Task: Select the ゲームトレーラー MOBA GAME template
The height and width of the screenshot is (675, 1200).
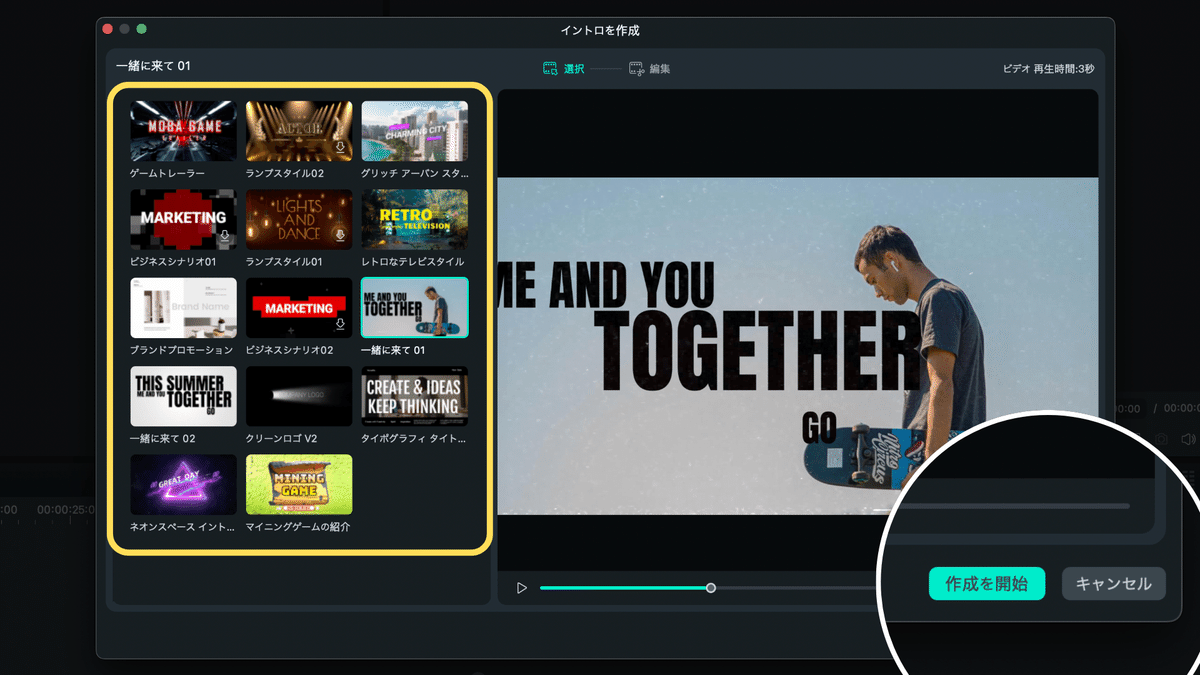Action: 184,131
